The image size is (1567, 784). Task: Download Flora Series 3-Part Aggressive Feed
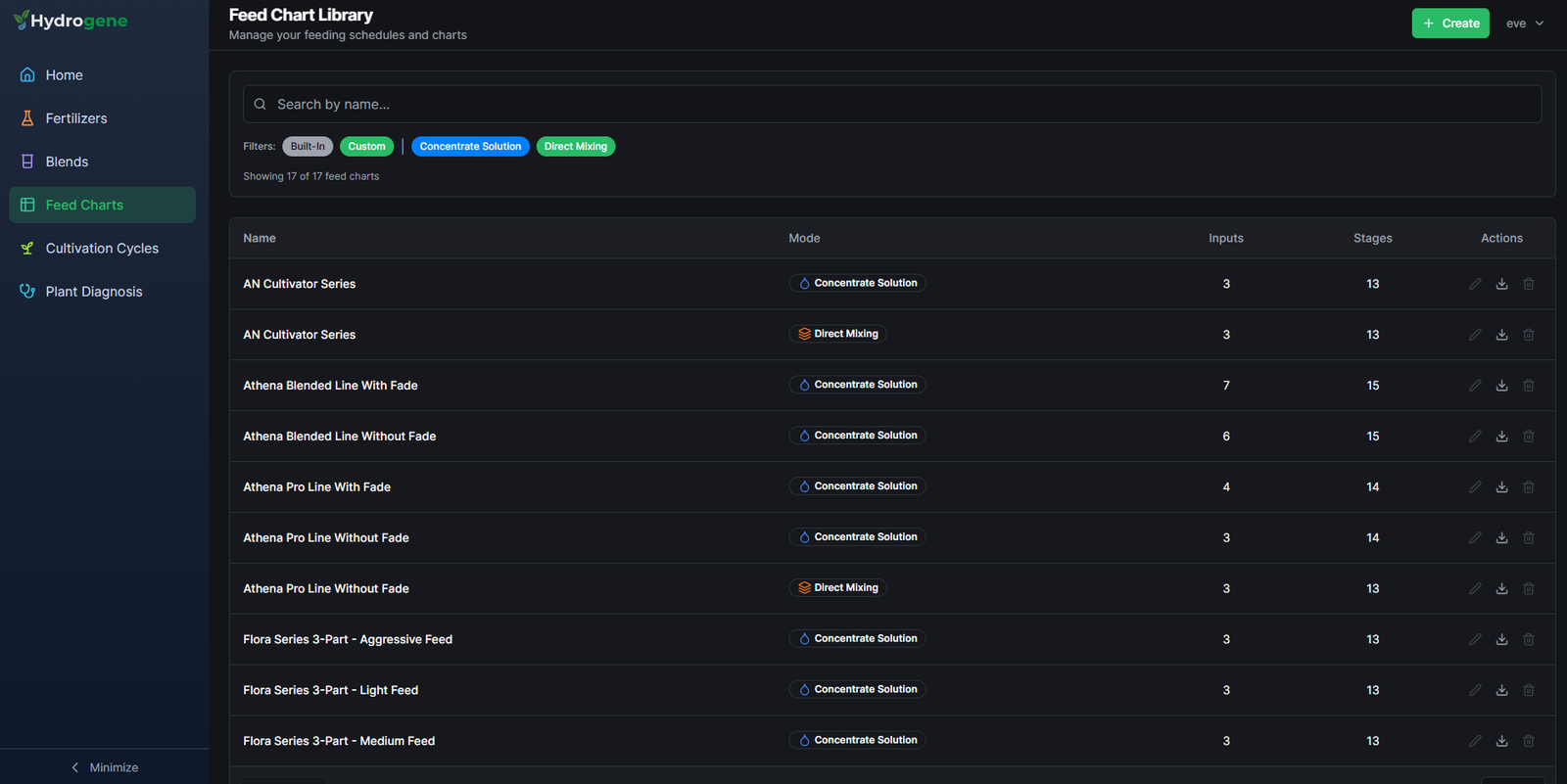point(1501,640)
